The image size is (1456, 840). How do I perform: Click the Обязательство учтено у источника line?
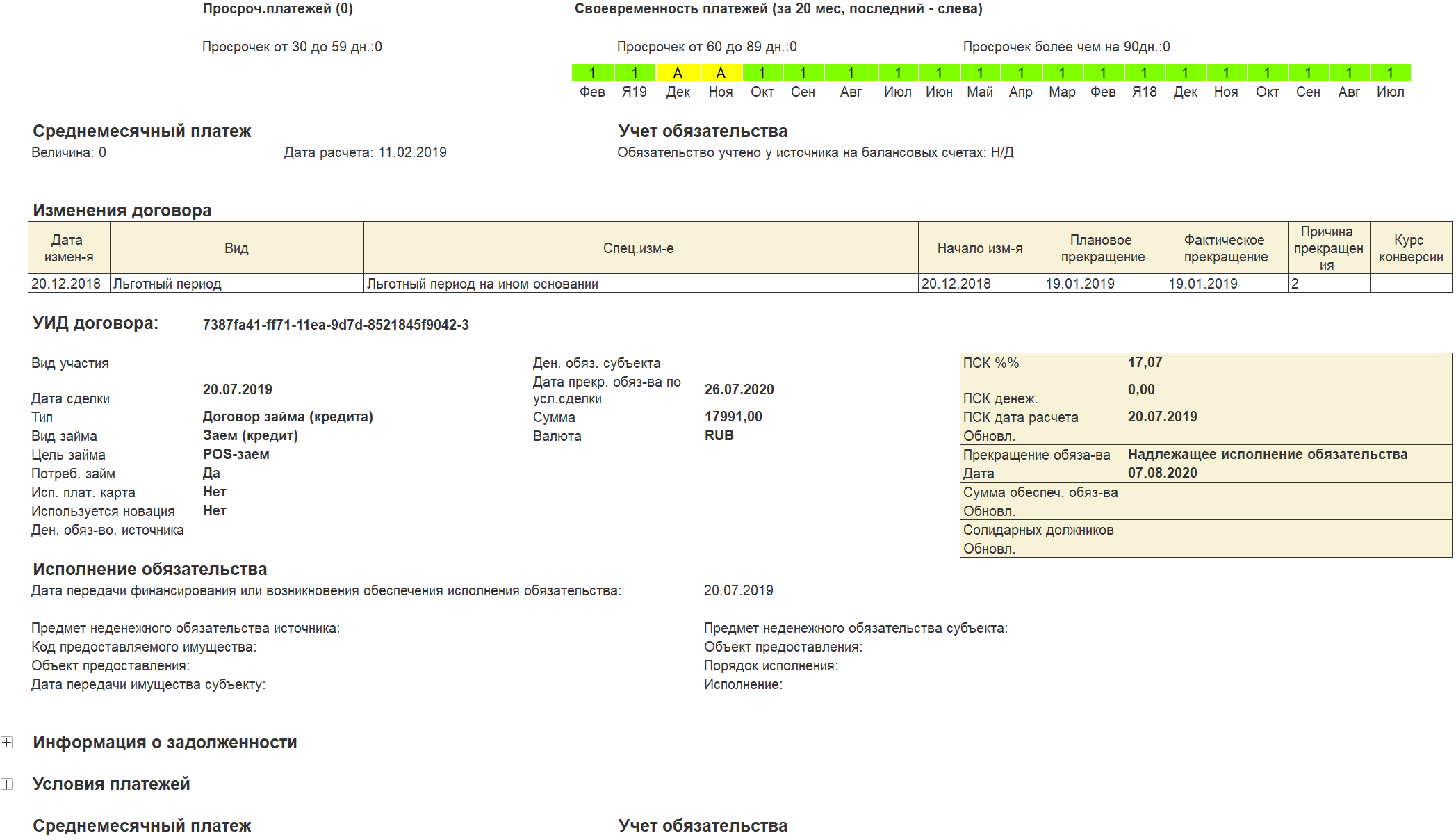click(x=815, y=152)
